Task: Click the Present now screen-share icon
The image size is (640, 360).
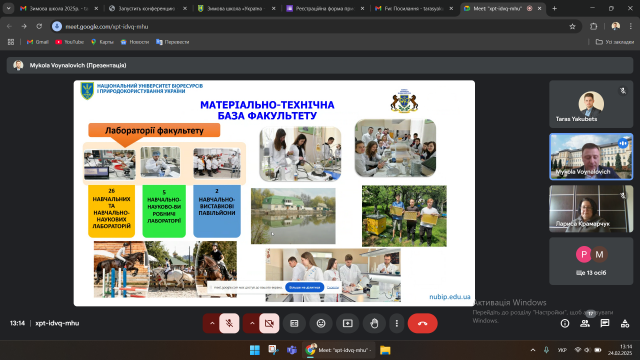Action: pos(348,323)
